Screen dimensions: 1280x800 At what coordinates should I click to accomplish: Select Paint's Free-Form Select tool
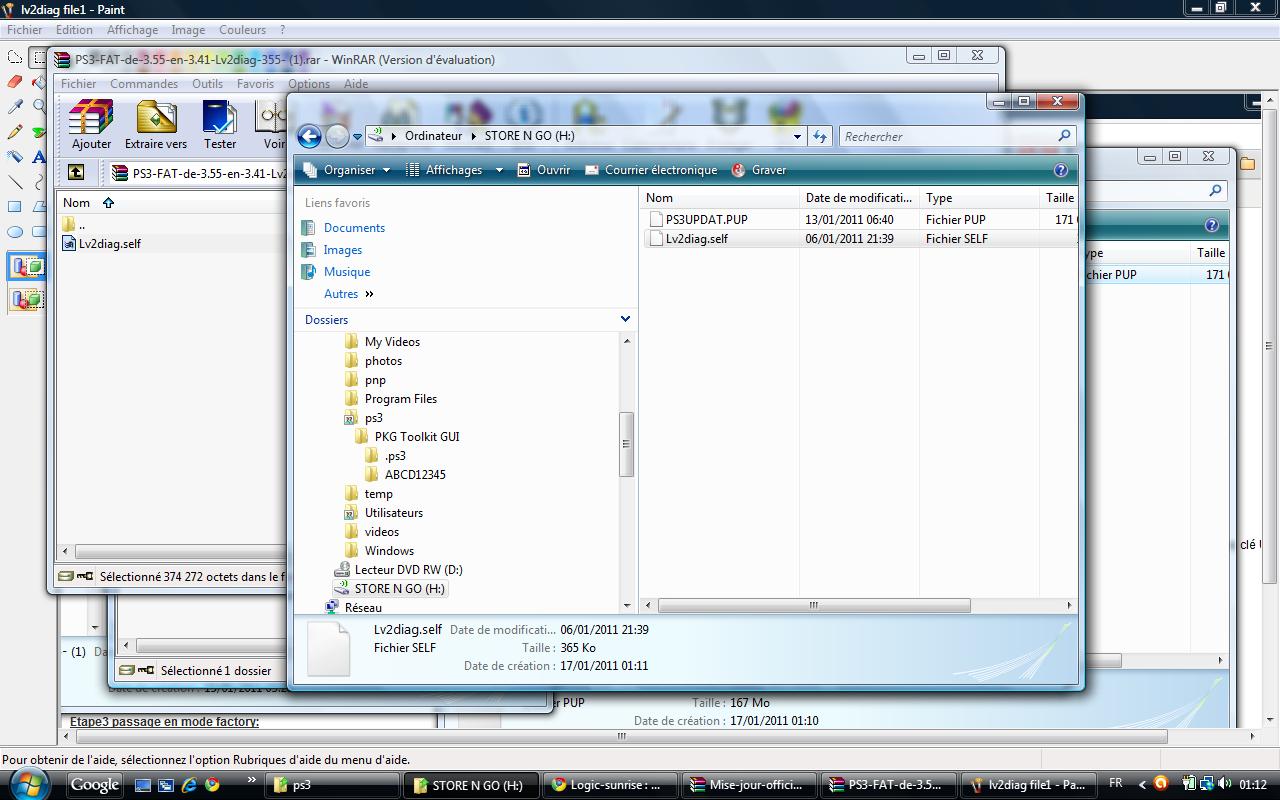[15, 57]
